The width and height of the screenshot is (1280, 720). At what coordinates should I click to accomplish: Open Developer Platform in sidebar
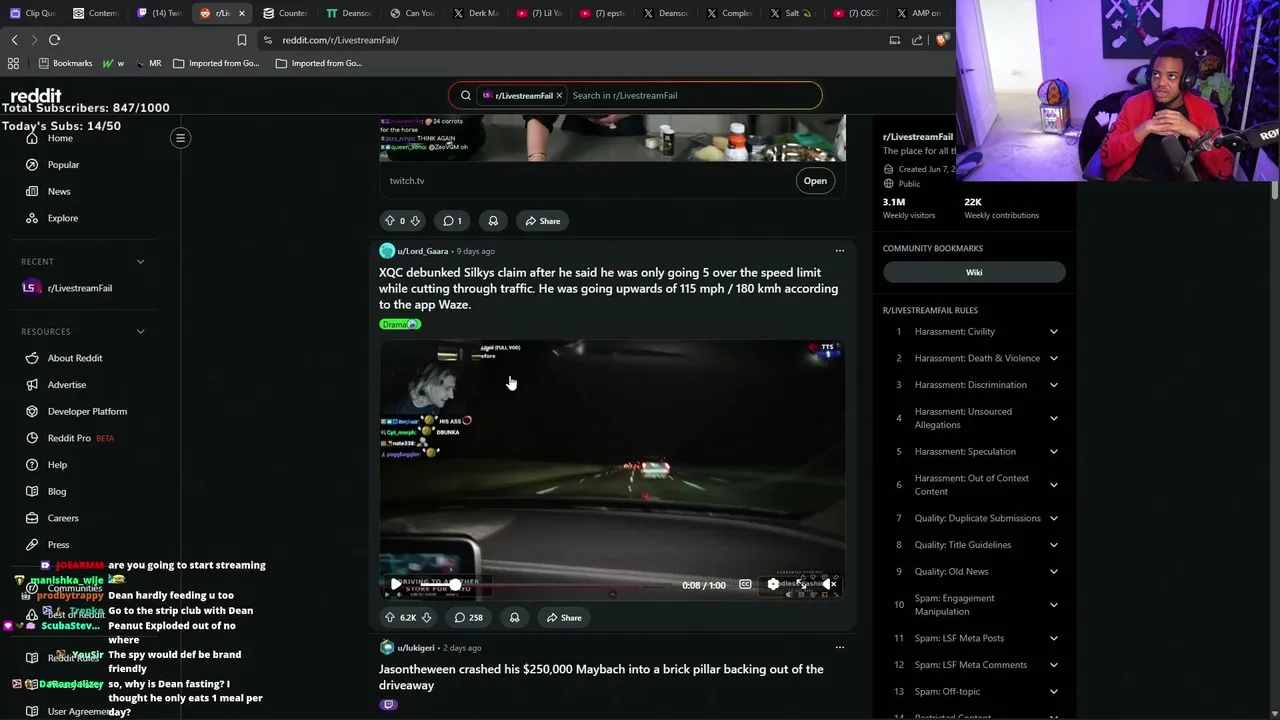pos(87,411)
